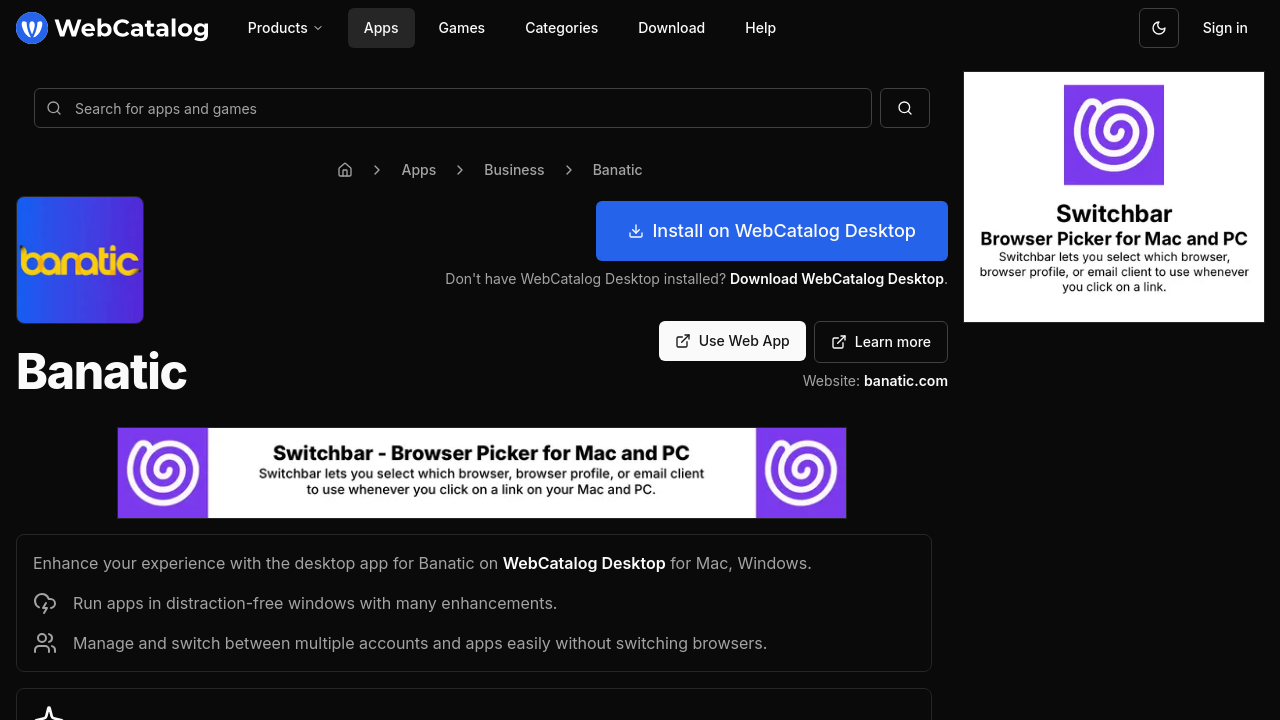Open the Categories page
This screenshot has width=1280, height=720.
(561, 28)
